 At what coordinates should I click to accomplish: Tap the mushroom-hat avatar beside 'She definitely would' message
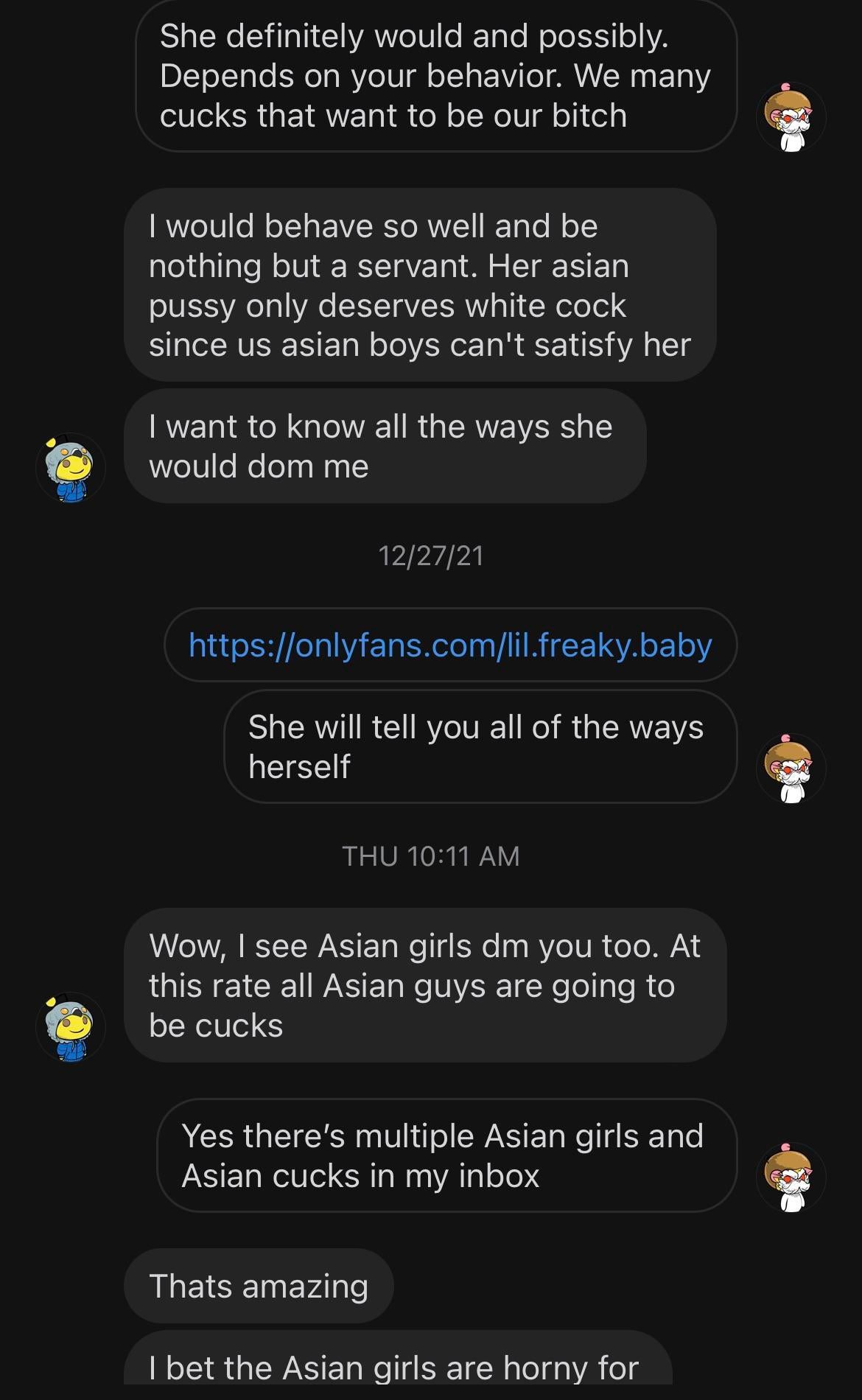tap(791, 118)
